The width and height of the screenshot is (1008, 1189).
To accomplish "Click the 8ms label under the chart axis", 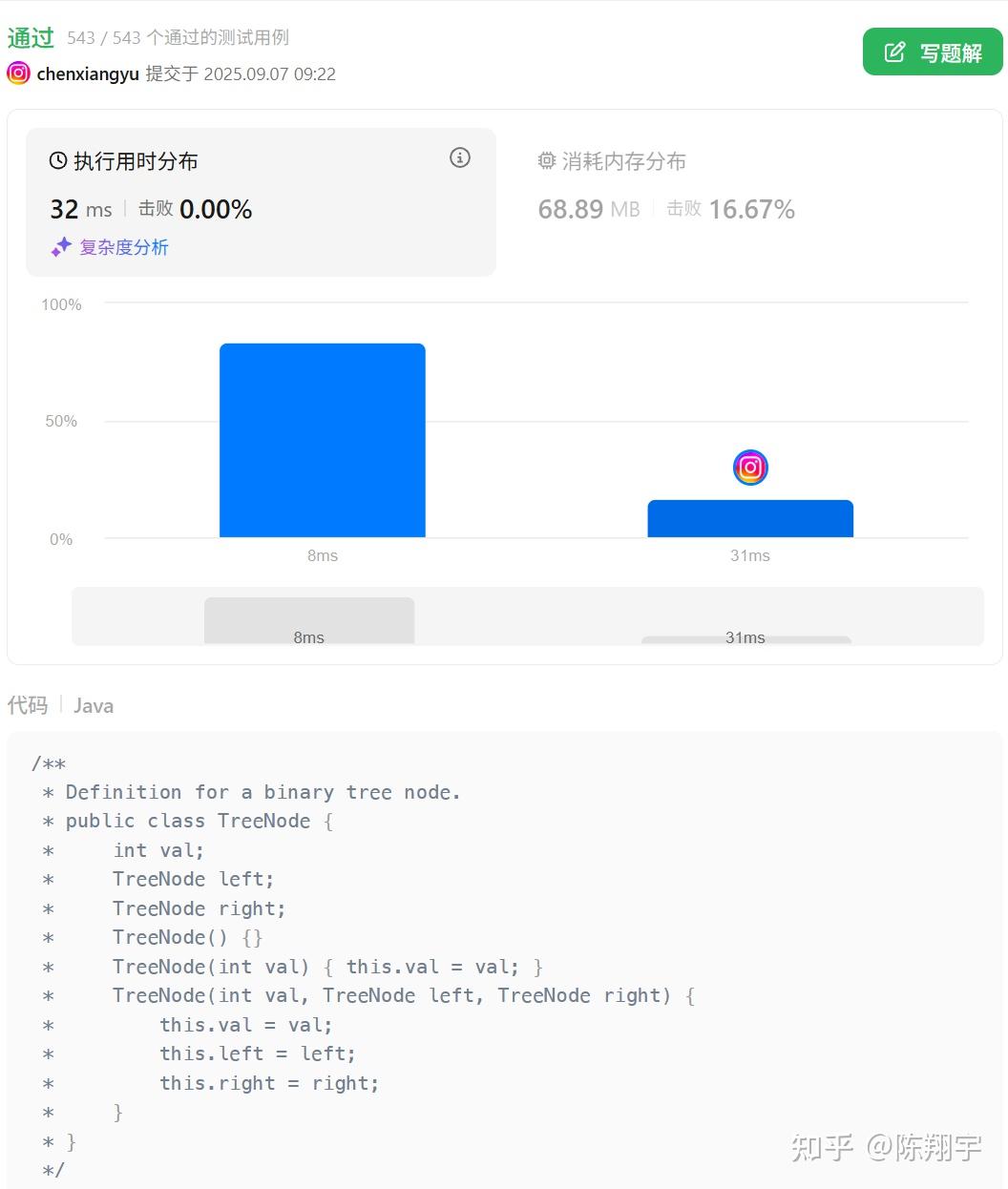I will tap(323, 555).
